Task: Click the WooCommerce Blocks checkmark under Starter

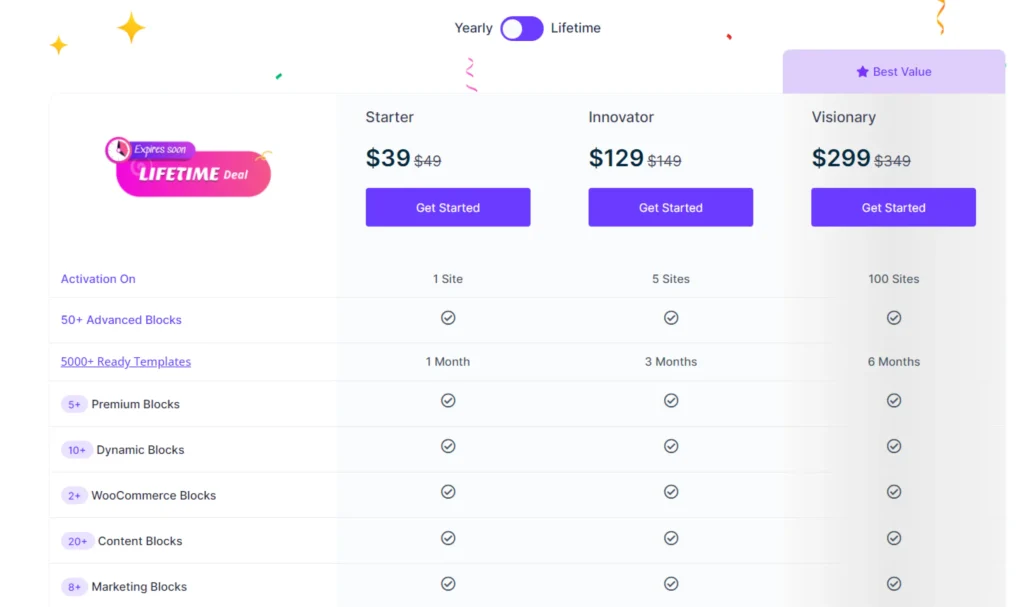Action: click(448, 491)
